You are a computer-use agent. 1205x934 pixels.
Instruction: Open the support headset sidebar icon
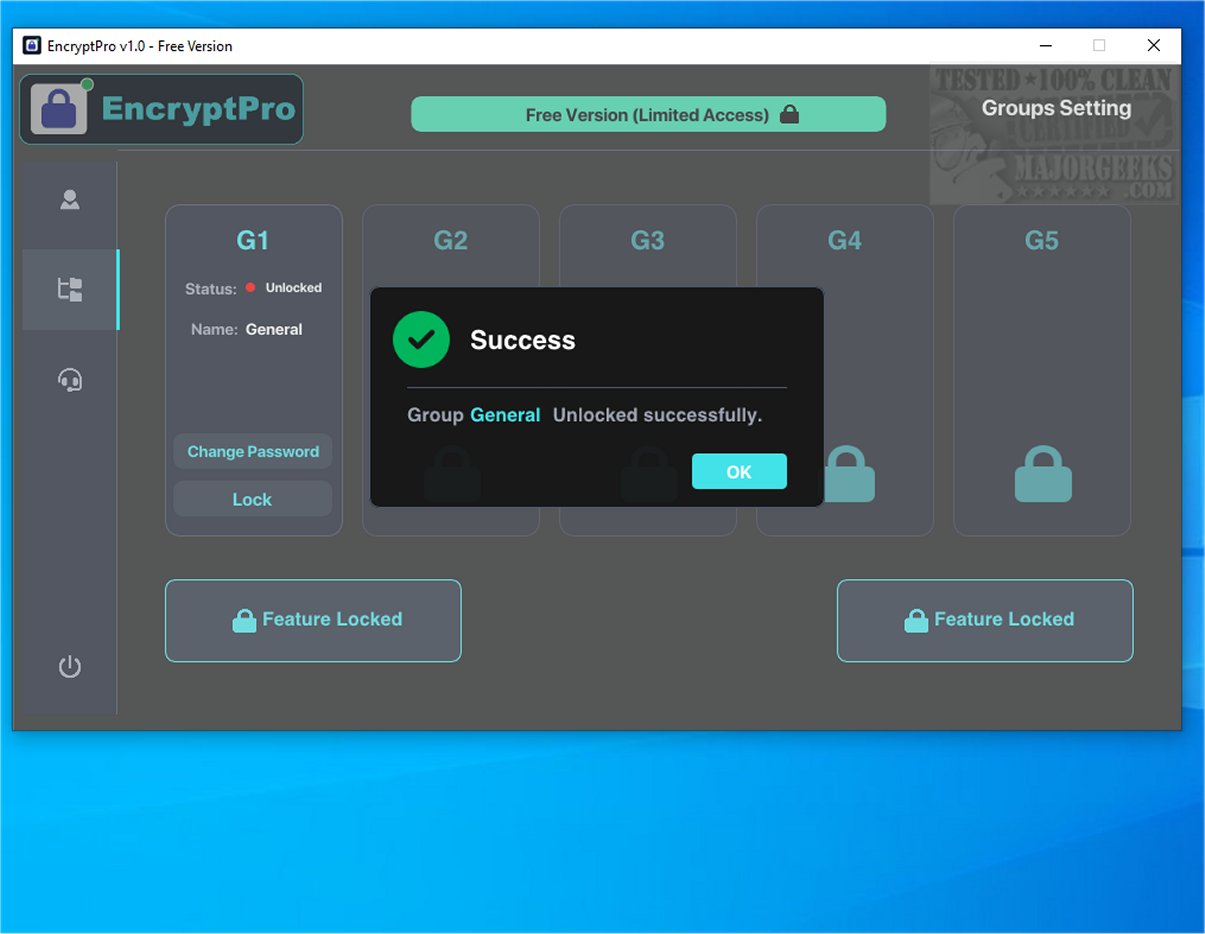point(70,380)
